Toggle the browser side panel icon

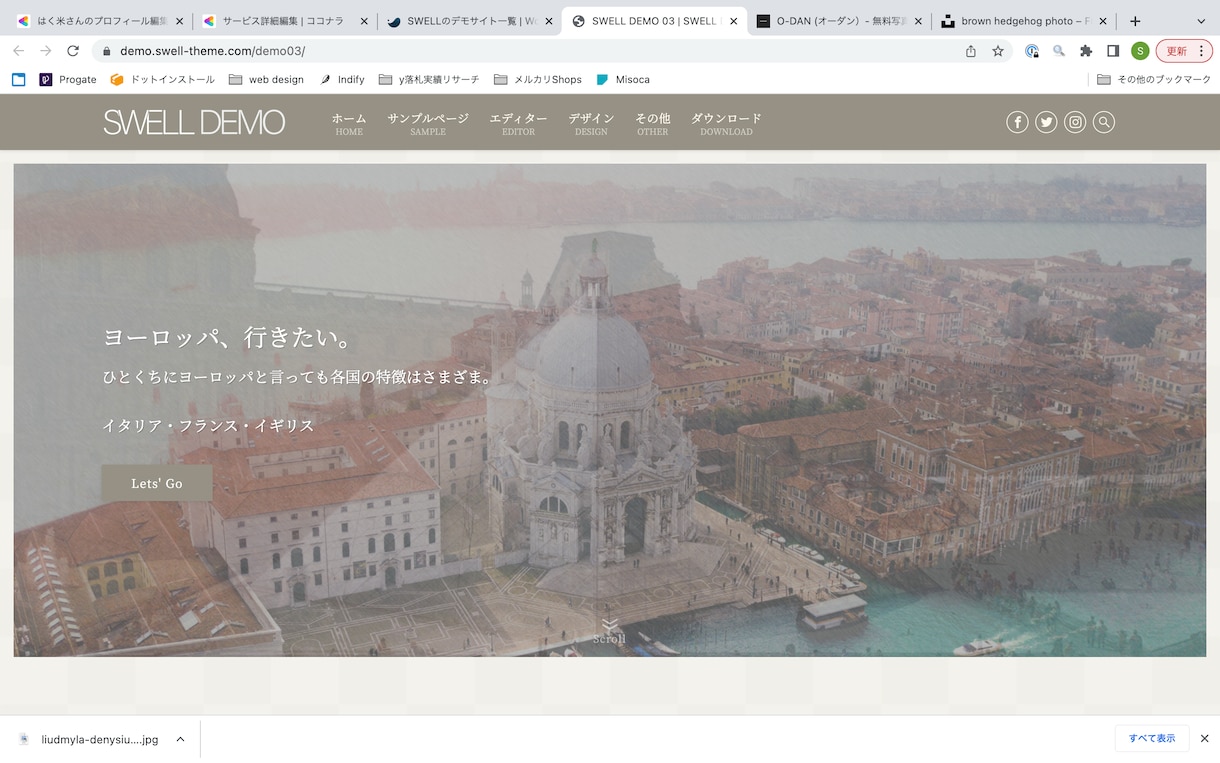coord(1113,51)
